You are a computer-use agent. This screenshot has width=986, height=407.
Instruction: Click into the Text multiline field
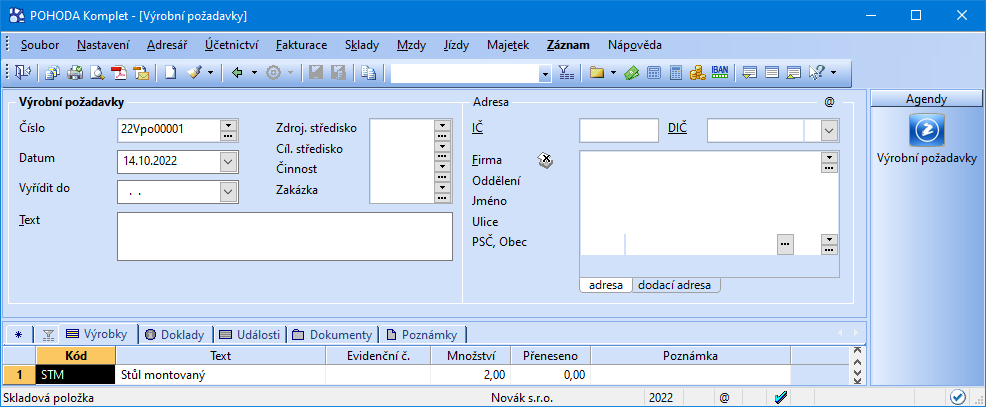(285, 237)
